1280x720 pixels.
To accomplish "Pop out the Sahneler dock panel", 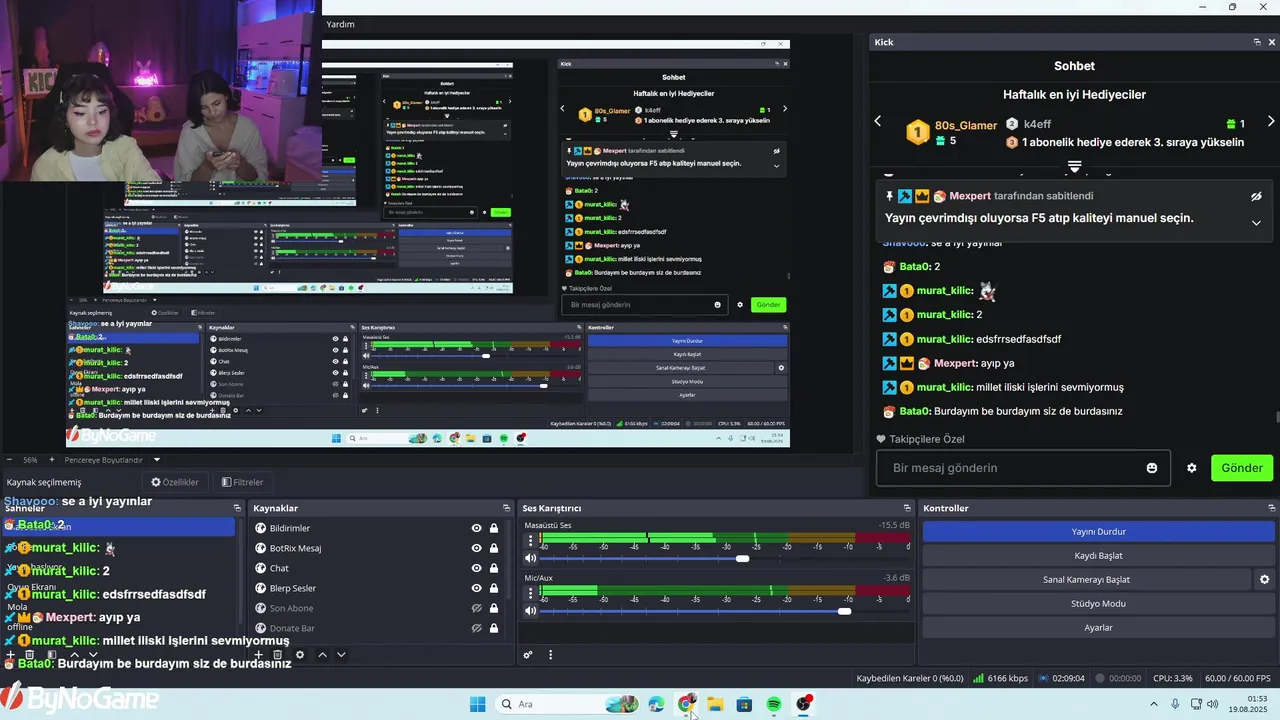I will tap(237, 508).
